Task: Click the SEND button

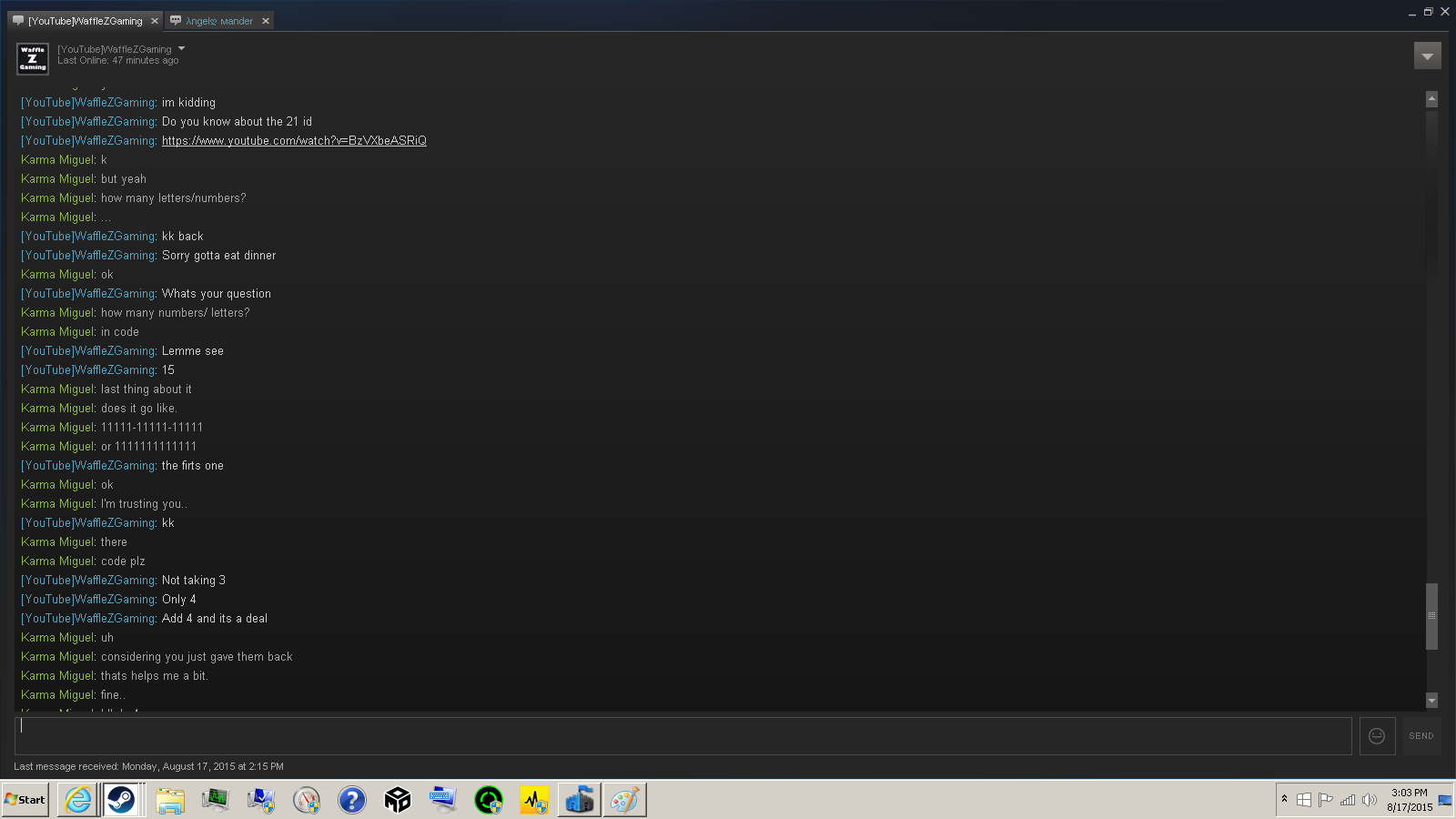Action: tap(1421, 736)
